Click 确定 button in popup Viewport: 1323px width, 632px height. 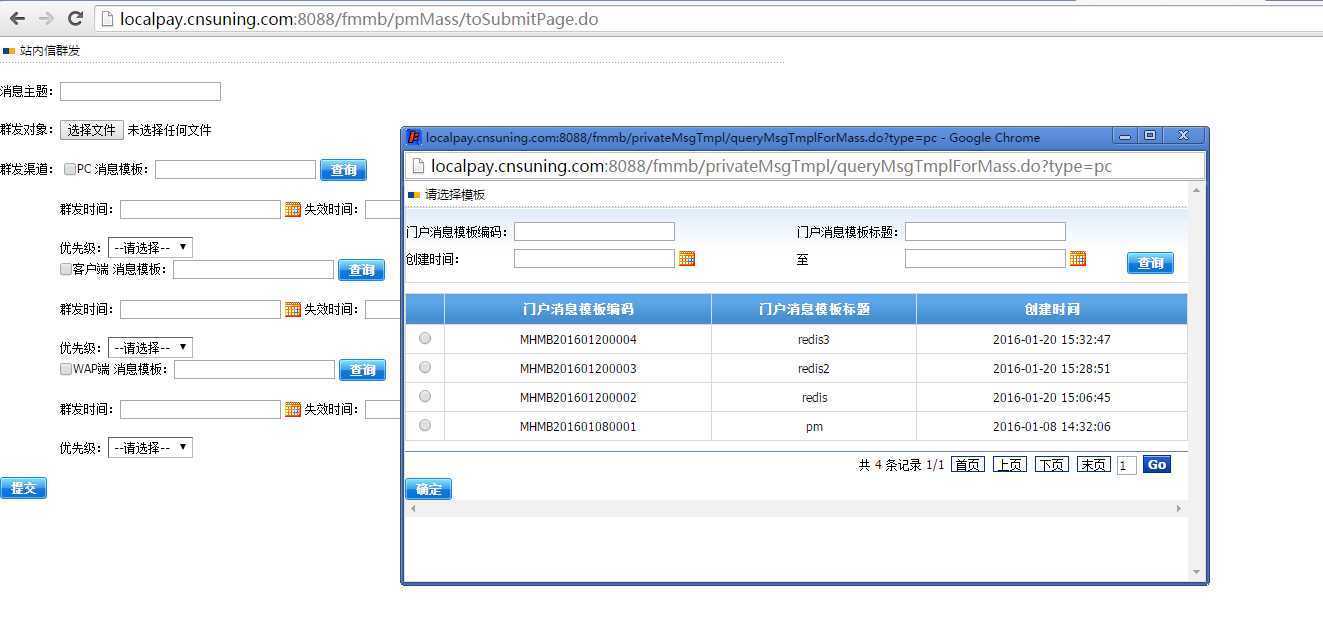pos(428,489)
